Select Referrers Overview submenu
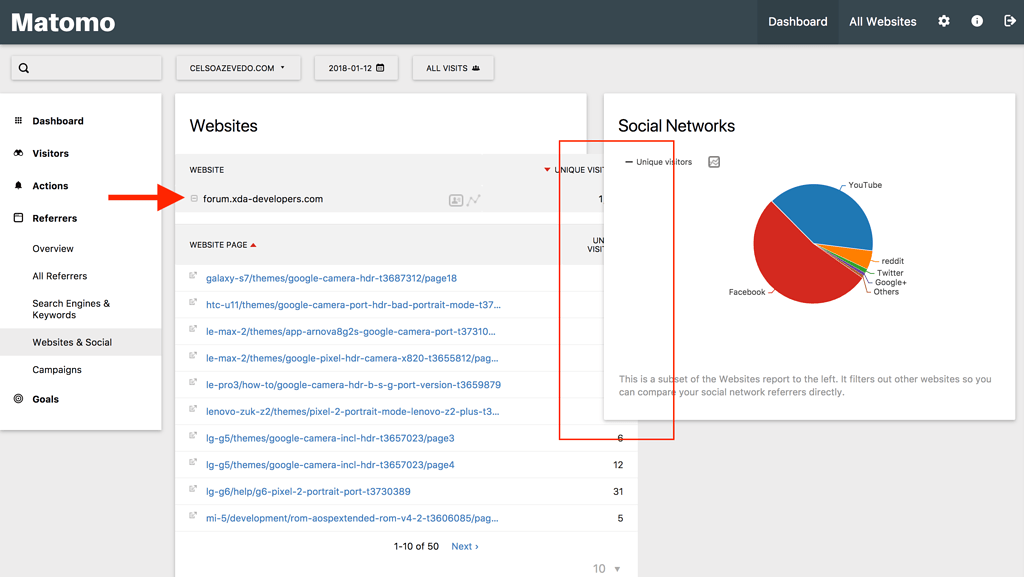The image size is (1024, 577). pos(53,249)
